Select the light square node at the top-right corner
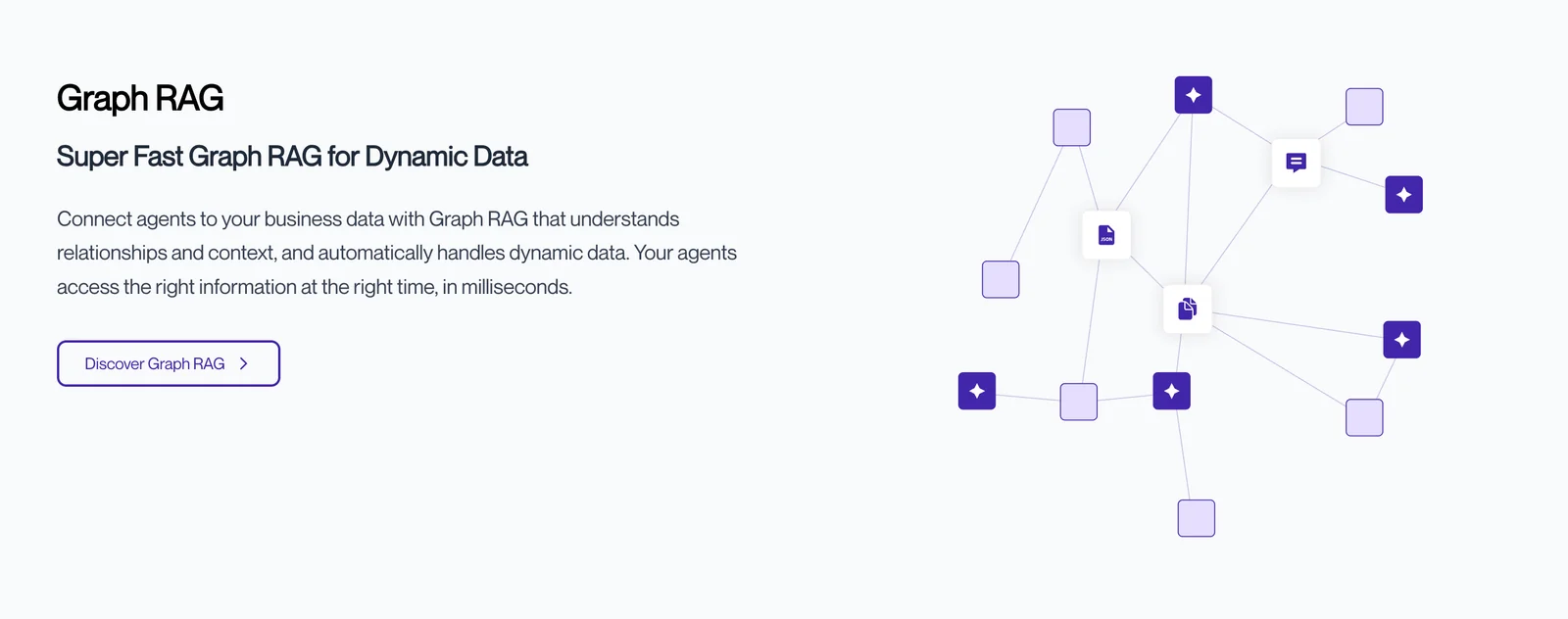Viewport: 1568px width, 619px height. [x=1364, y=107]
